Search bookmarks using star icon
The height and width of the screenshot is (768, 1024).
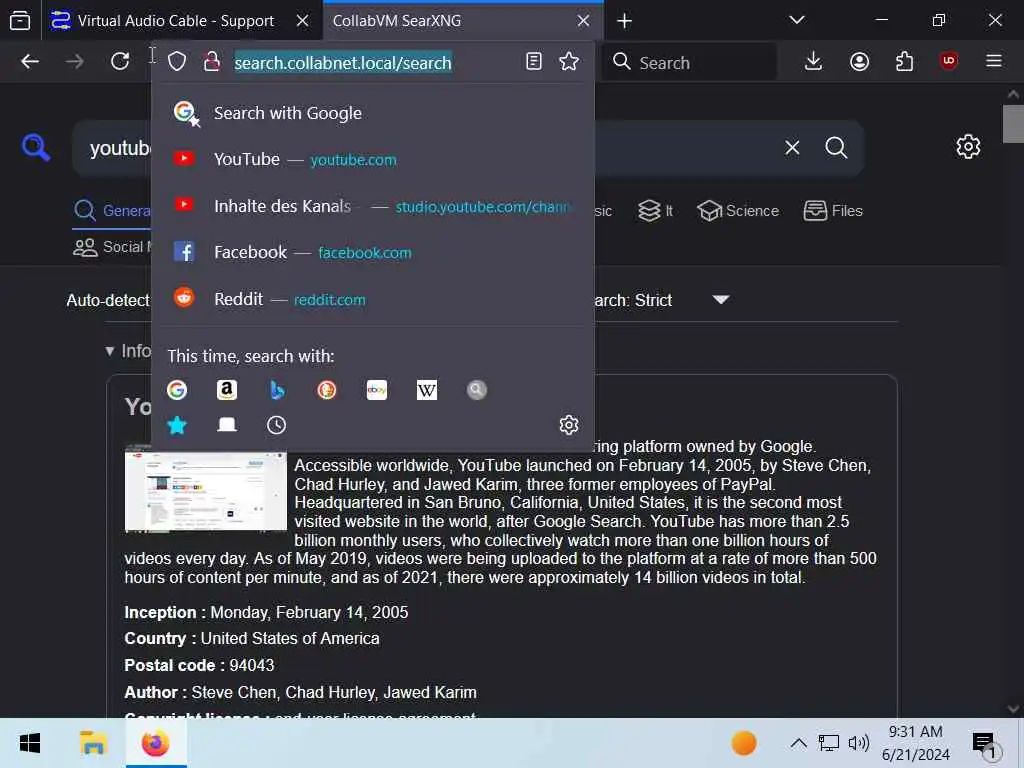[x=177, y=425]
